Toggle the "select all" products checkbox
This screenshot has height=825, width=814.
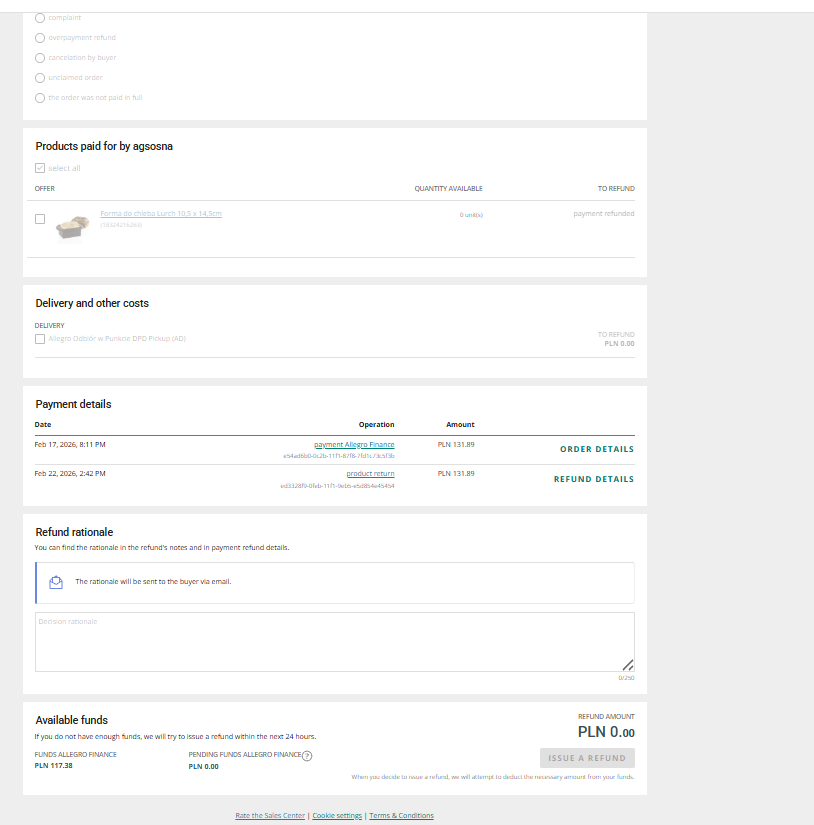tap(40, 168)
